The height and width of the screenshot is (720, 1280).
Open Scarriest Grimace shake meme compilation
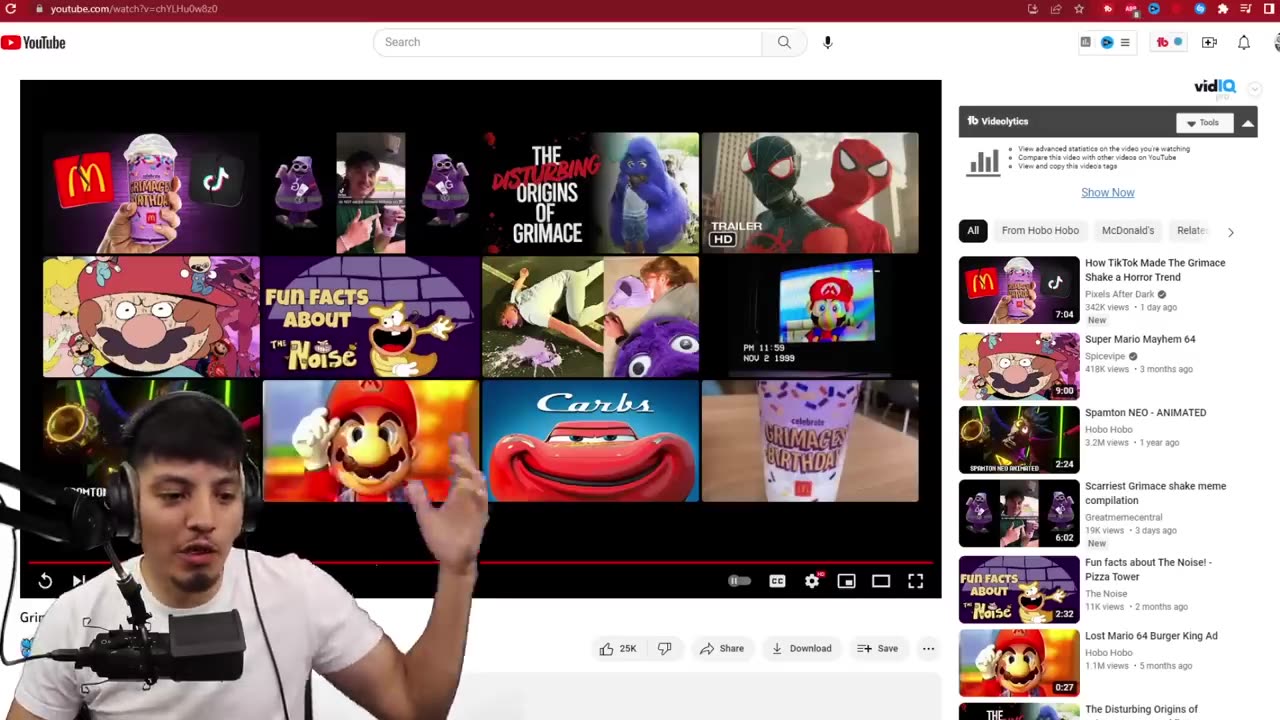click(1155, 493)
